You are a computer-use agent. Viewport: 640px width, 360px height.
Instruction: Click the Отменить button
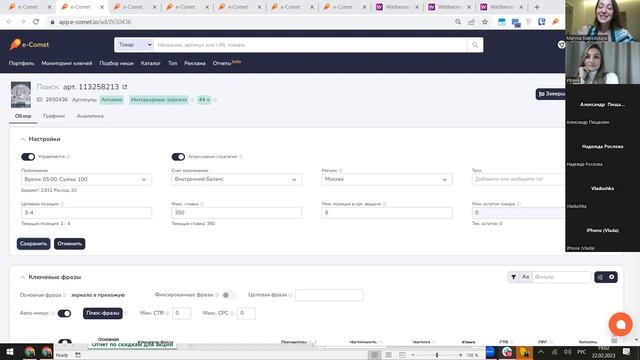click(69, 244)
